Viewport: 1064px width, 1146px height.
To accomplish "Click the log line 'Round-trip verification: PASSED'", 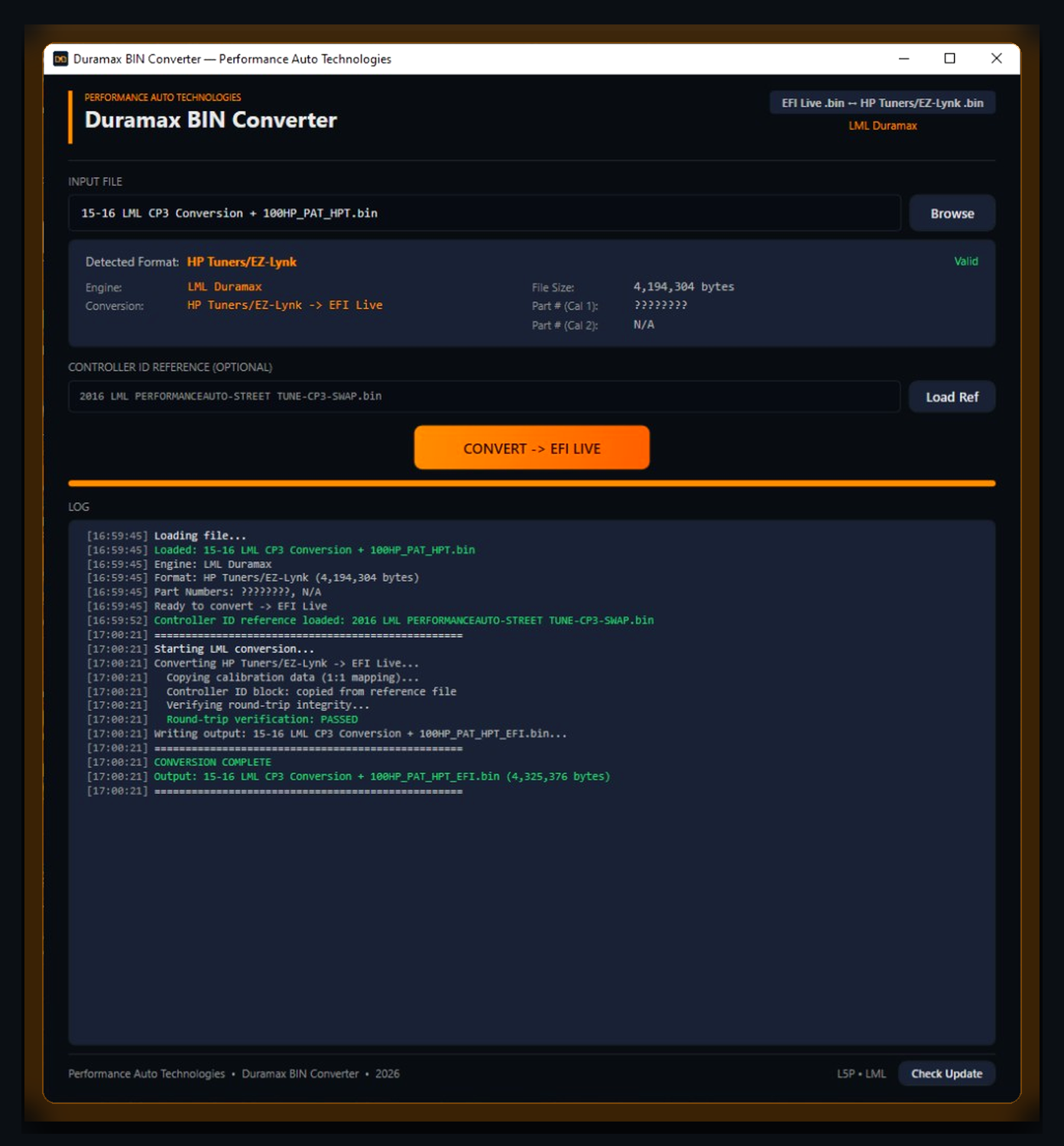I will (x=262, y=719).
